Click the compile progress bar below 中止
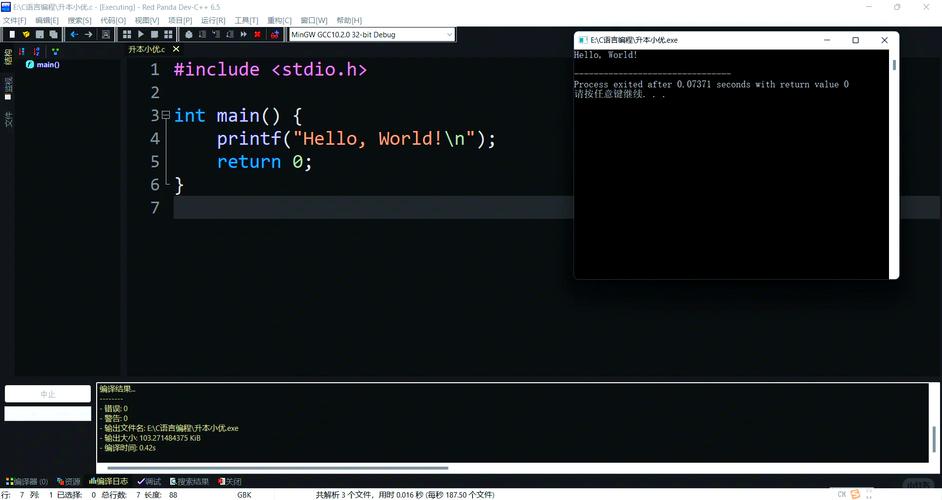The width and height of the screenshot is (942, 500). click(x=47, y=413)
